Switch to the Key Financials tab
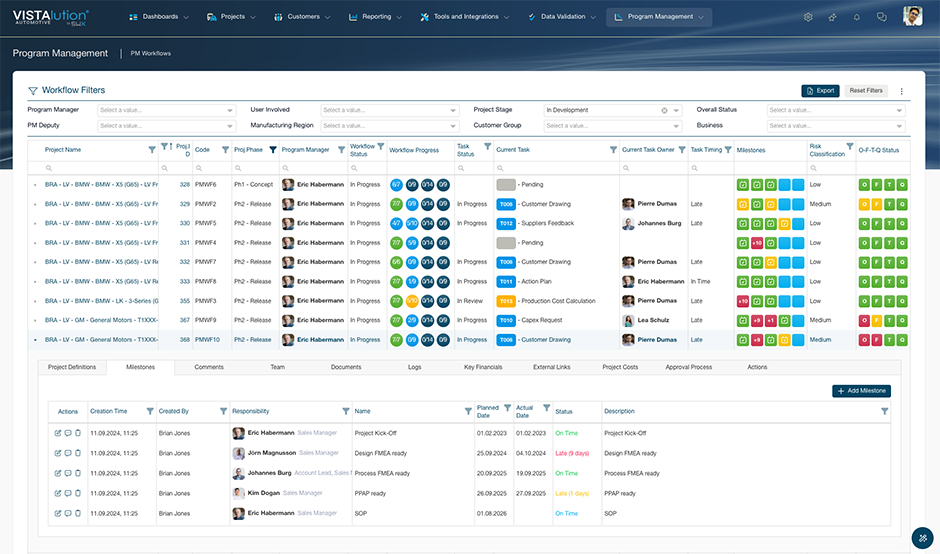 tap(483, 367)
